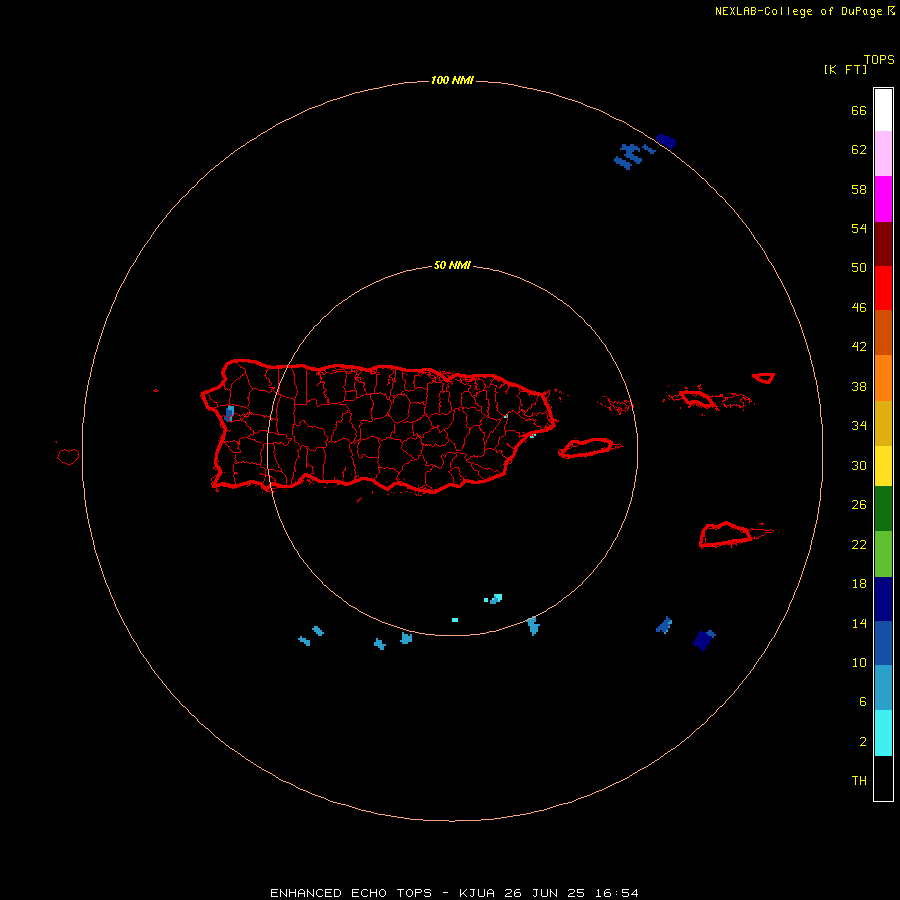Click the cyan swatch near 2
This screenshot has width=900, height=900.
tap(883, 733)
